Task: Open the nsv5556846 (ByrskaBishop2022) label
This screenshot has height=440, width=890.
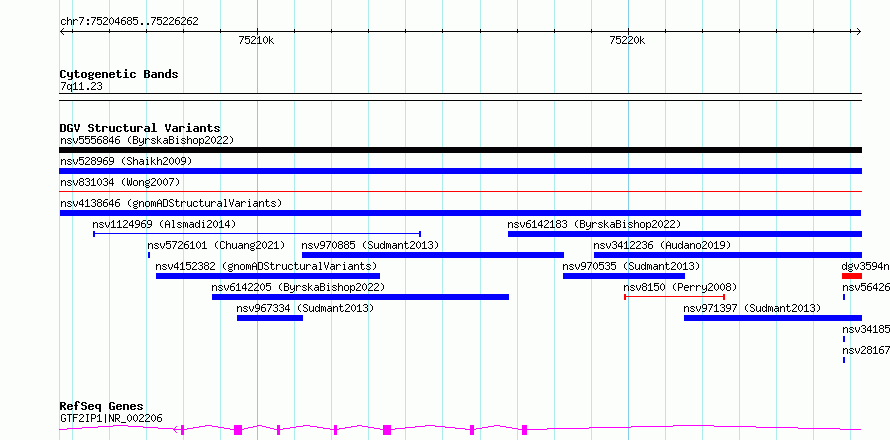Action: tap(147, 140)
